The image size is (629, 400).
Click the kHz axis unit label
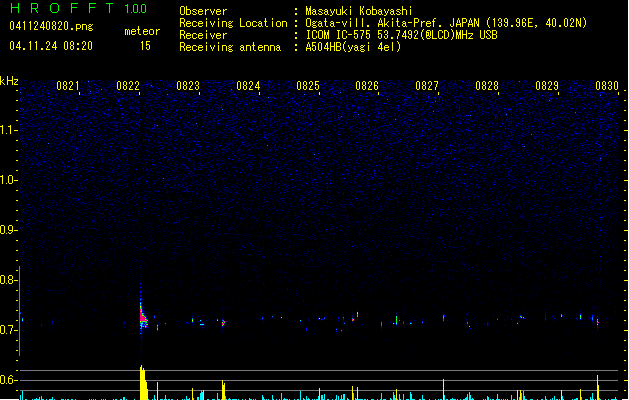click(9, 81)
